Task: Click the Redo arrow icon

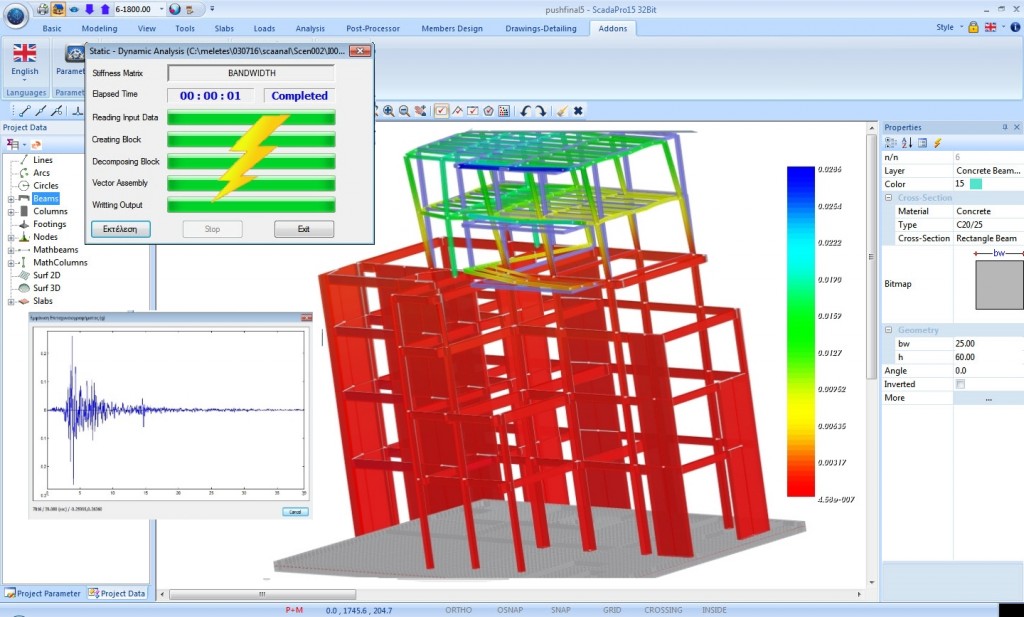Action: coord(542,110)
